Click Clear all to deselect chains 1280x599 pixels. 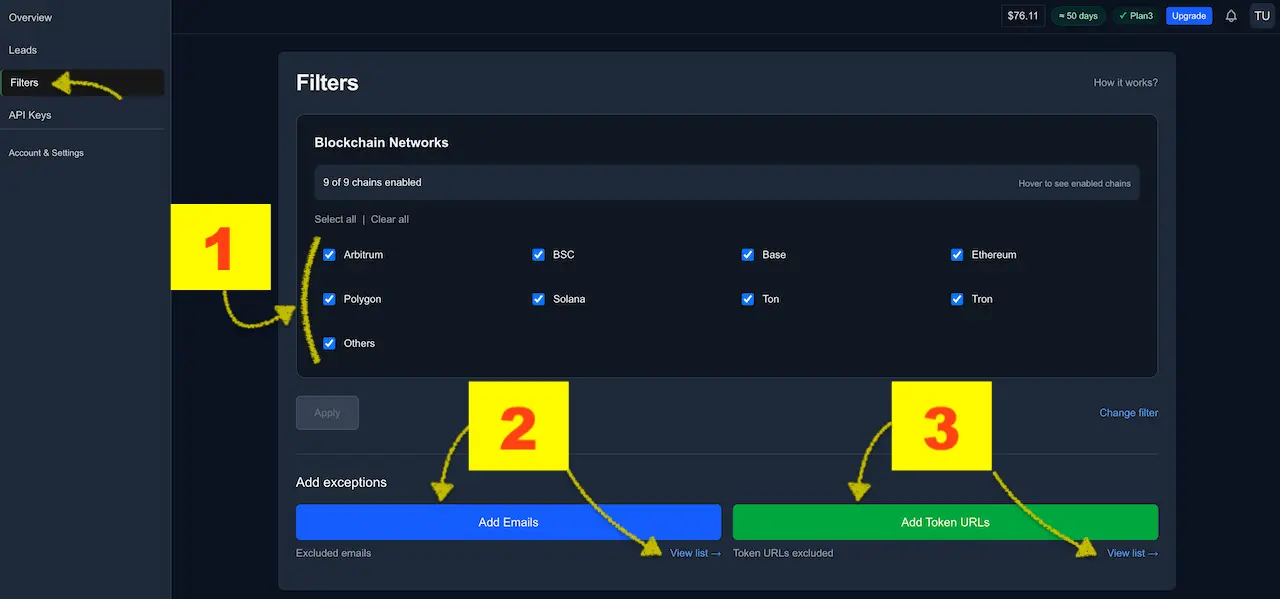click(389, 218)
